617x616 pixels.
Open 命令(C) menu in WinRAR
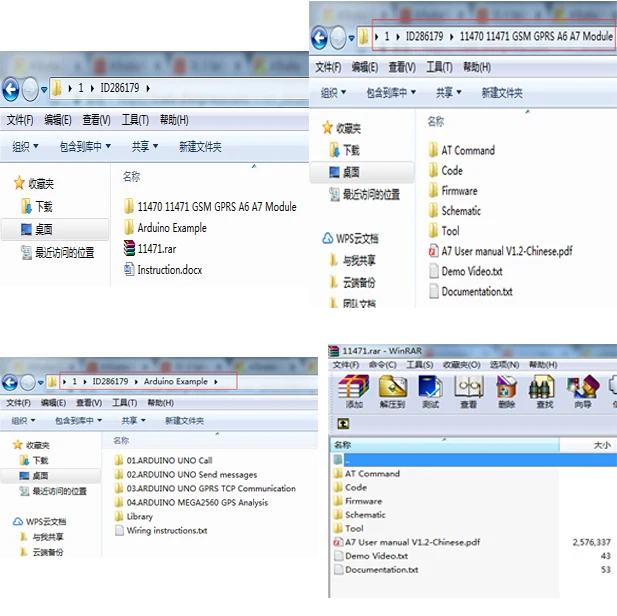[x=382, y=365]
